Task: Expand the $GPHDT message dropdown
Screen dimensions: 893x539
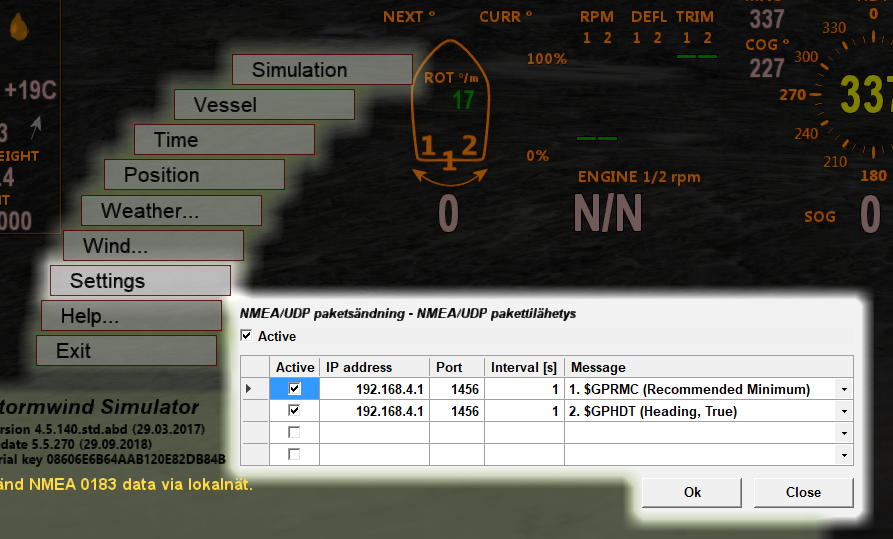Action: tap(845, 411)
